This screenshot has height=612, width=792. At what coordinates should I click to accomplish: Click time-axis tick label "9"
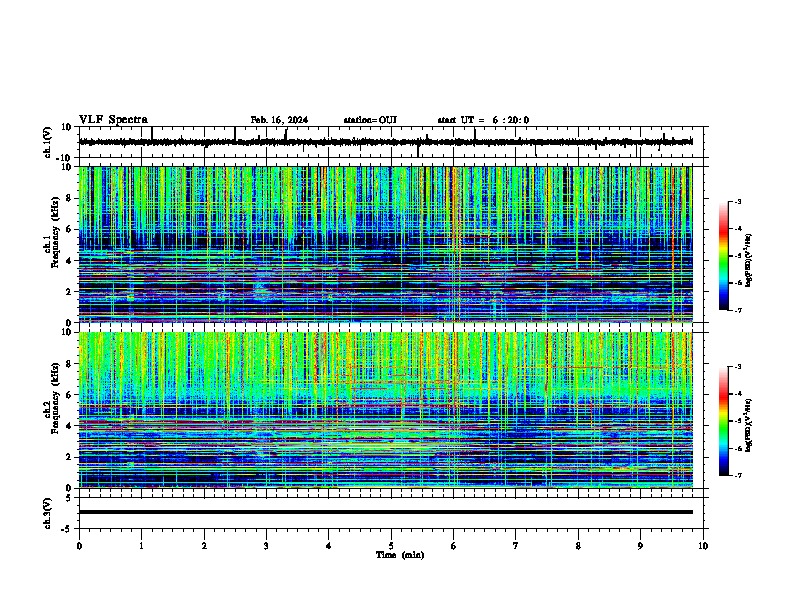[640, 546]
